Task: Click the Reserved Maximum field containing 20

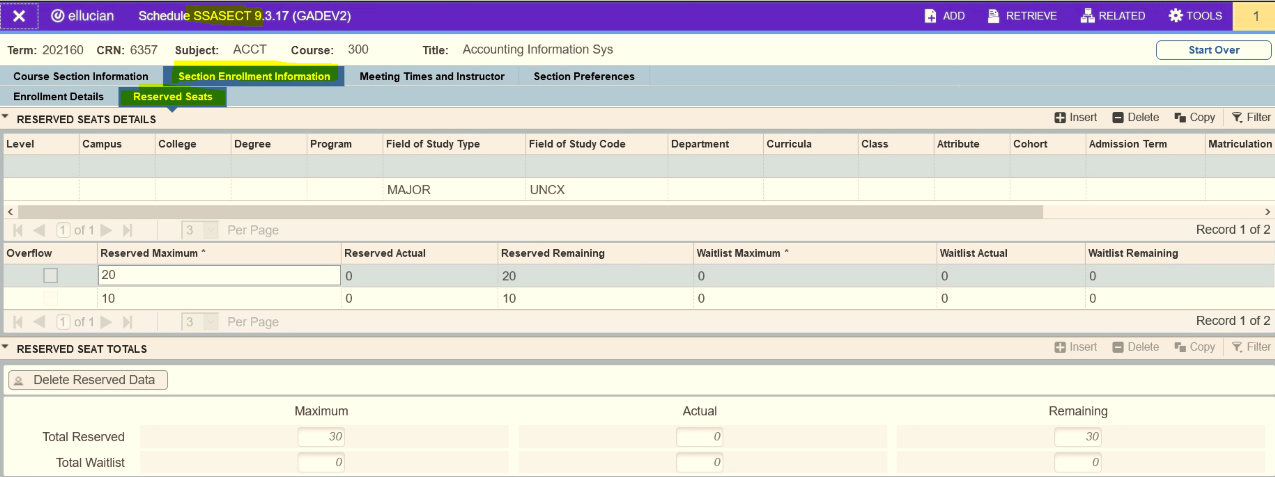Action: 219,276
